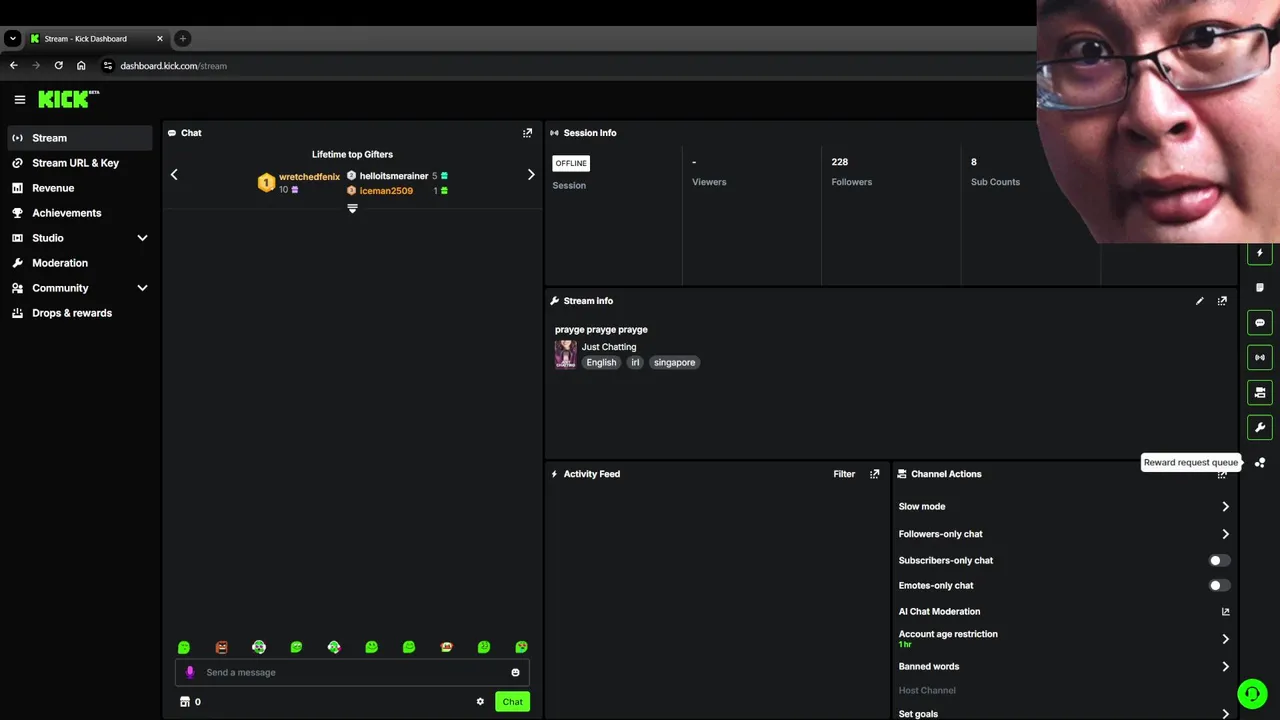Open the emoji picker in message box
Screen dimensions: 1280x720
(x=515, y=673)
